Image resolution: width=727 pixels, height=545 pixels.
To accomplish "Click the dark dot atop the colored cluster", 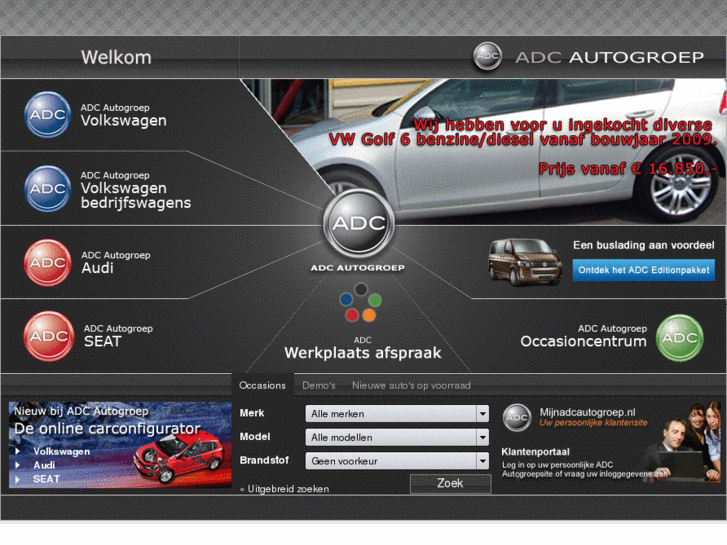I will [361, 289].
